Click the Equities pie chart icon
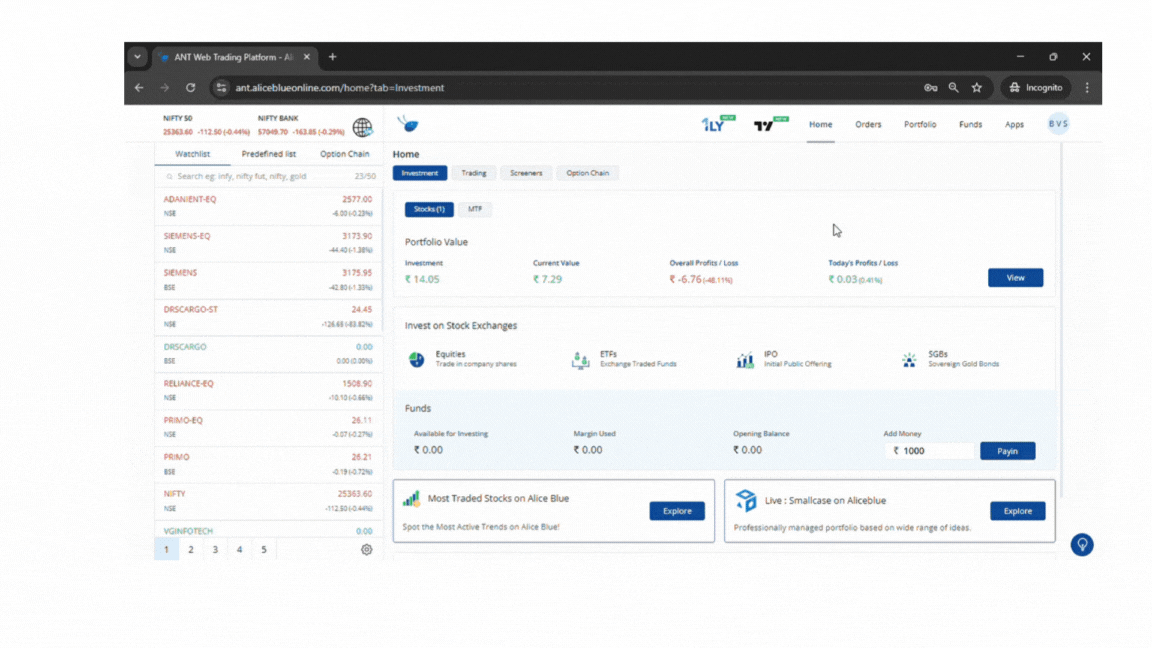 coord(417,359)
